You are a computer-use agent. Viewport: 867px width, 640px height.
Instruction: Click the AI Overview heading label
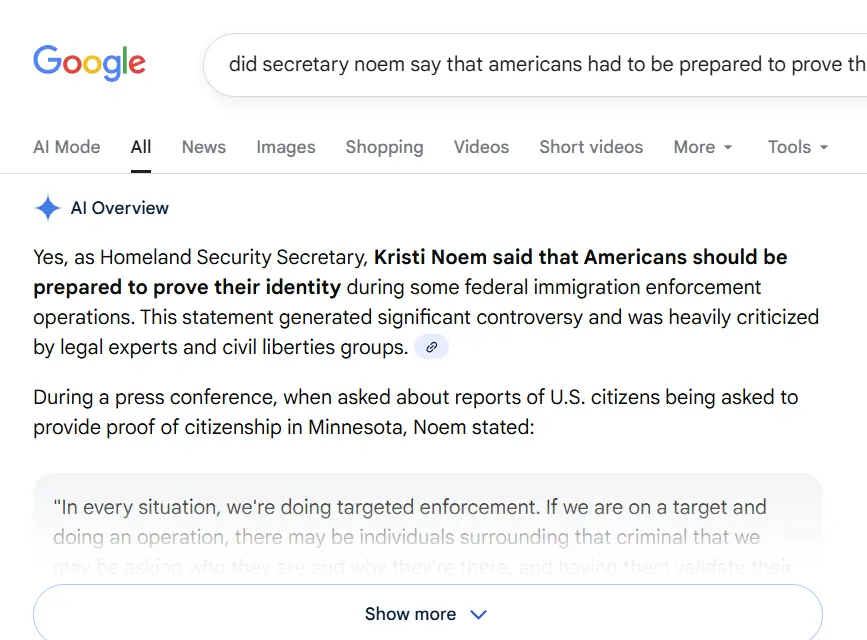120,208
